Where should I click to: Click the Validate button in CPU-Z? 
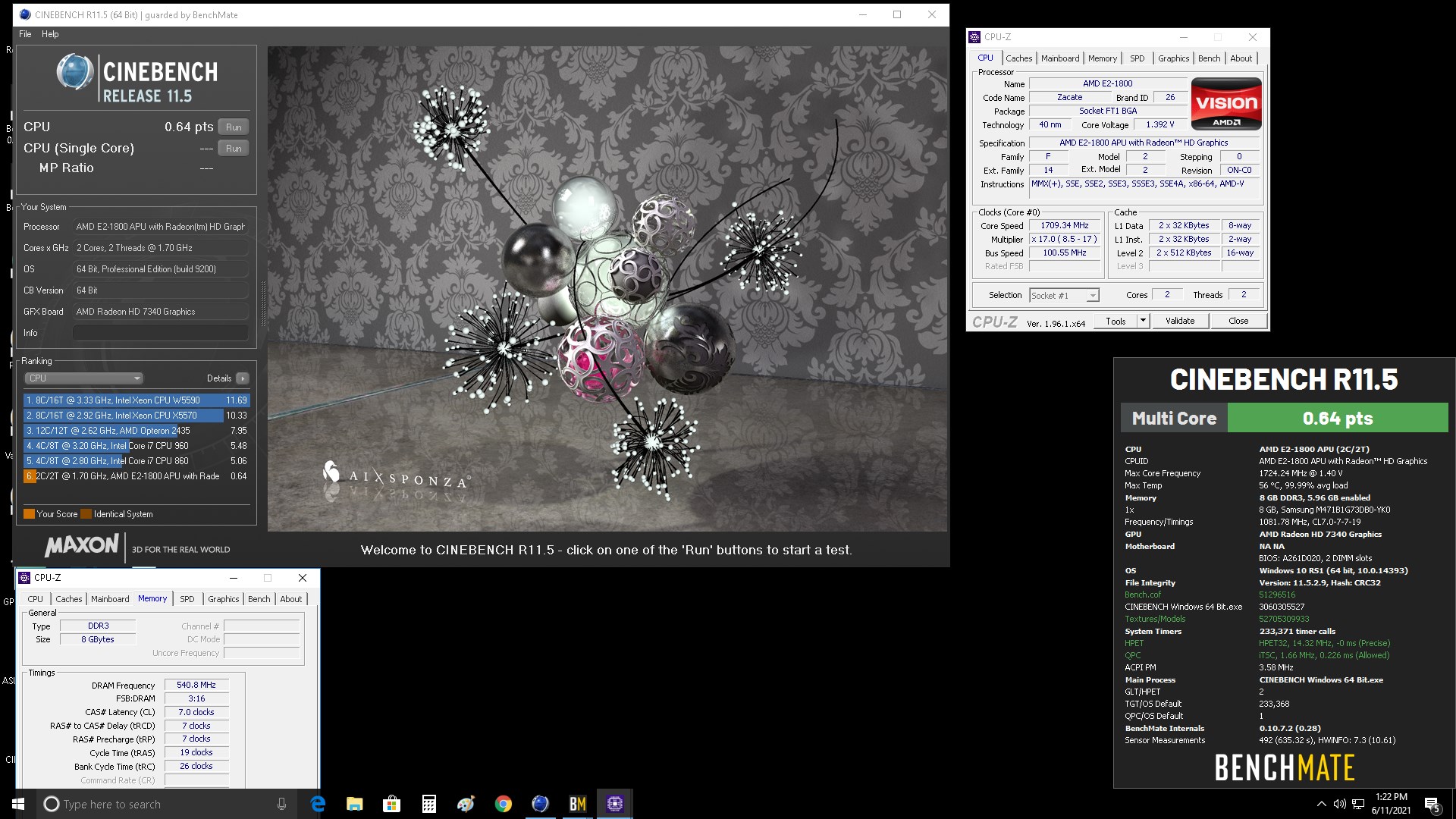pyautogui.click(x=1179, y=321)
